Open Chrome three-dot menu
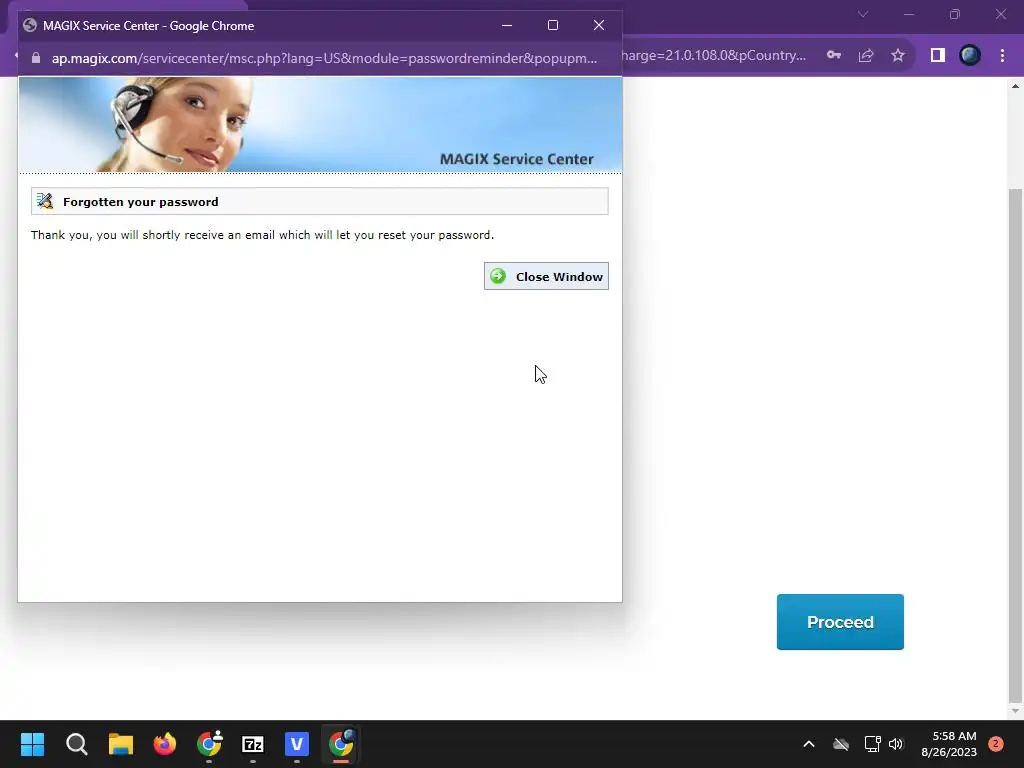This screenshot has height=768, width=1024. click(x=1002, y=56)
